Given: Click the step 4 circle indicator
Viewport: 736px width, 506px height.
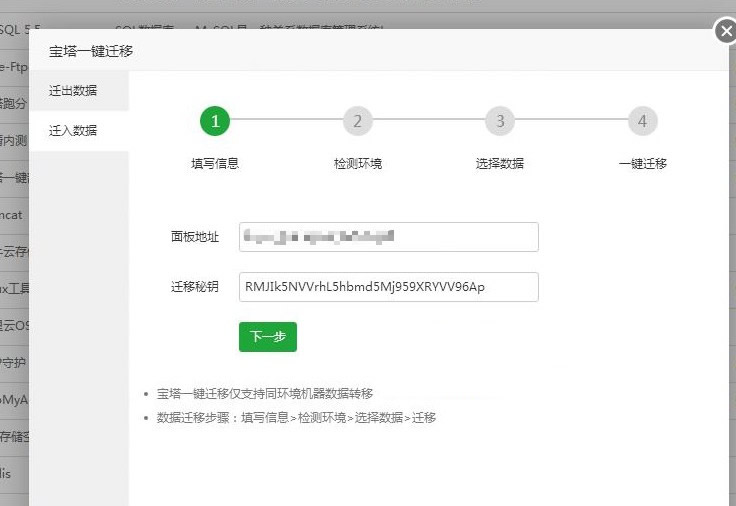Looking at the screenshot, I should (x=642, y=122).
